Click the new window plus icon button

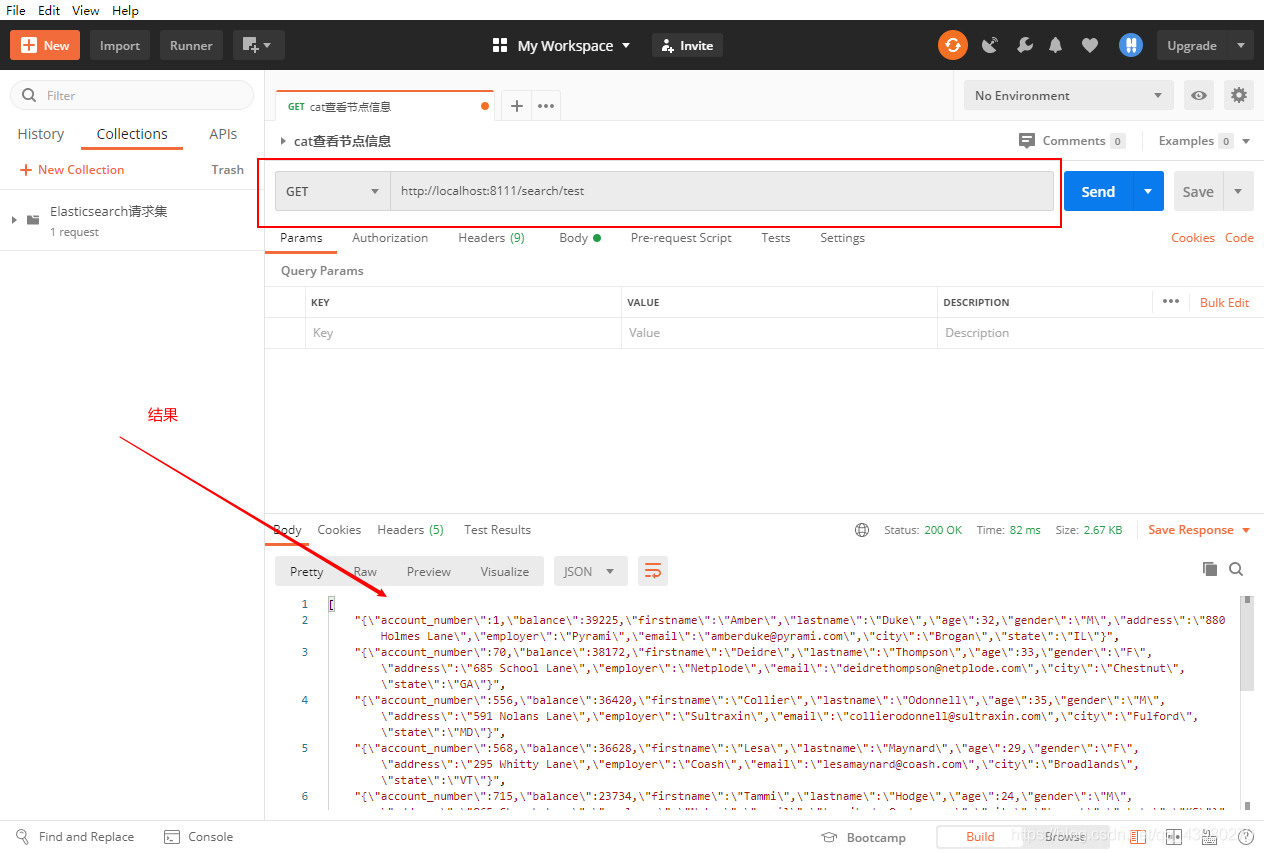click(x=259, y=45)
